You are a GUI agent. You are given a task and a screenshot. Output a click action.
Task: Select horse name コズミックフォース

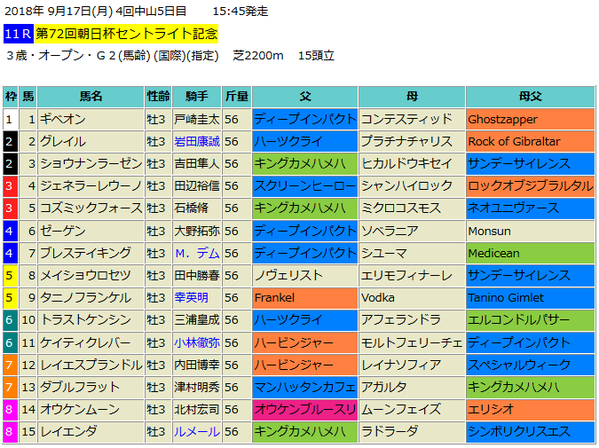pos(91,208)
